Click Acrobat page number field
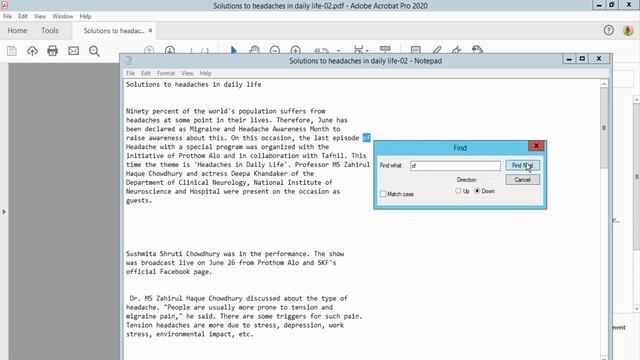 tap(191, 51)
